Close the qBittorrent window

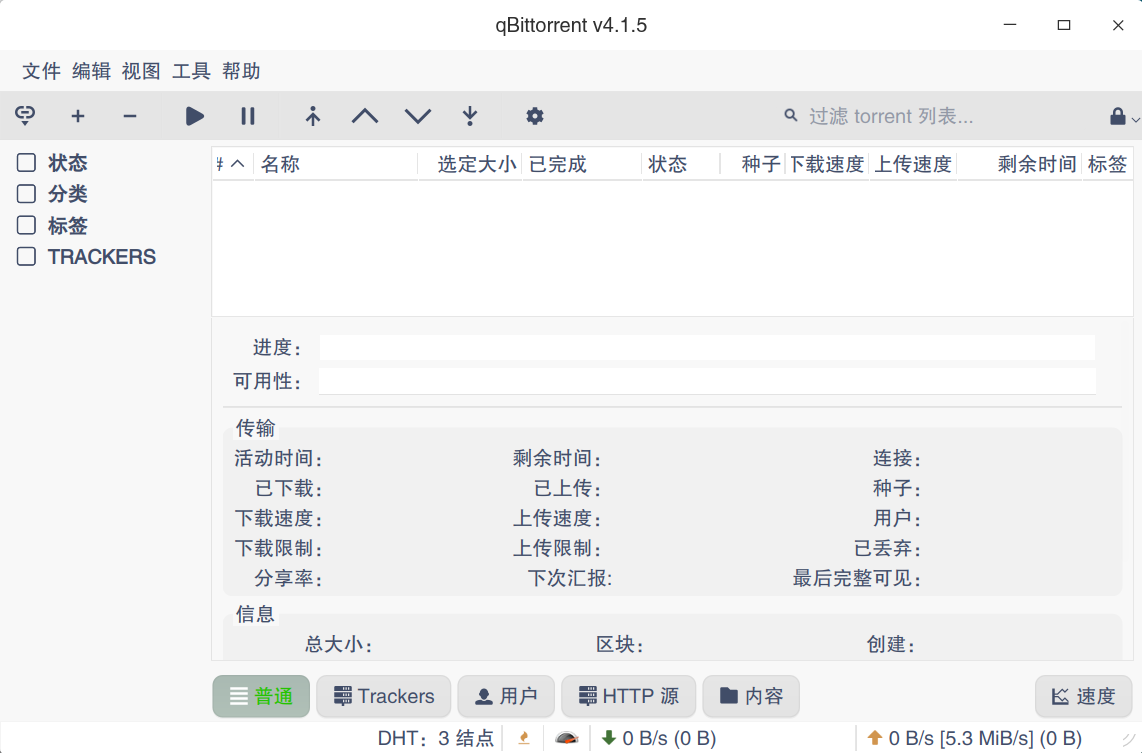pyautogui.click(x=1118, y=25)
